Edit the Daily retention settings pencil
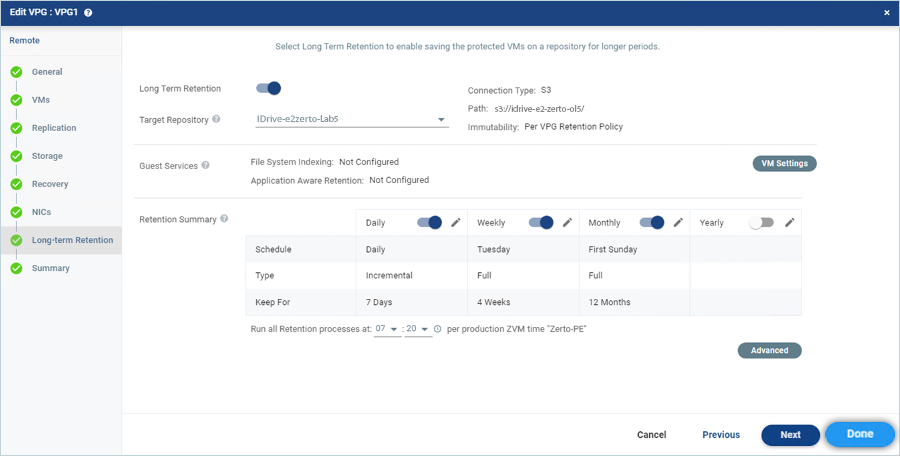This screenshot has width=900, height=456. tap(456, 223)
